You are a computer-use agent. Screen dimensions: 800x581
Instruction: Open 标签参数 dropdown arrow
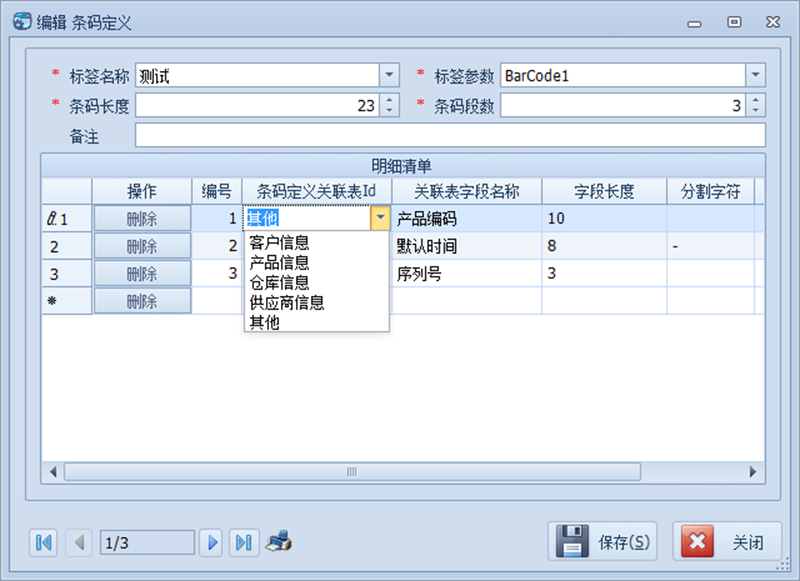[755, 75]
